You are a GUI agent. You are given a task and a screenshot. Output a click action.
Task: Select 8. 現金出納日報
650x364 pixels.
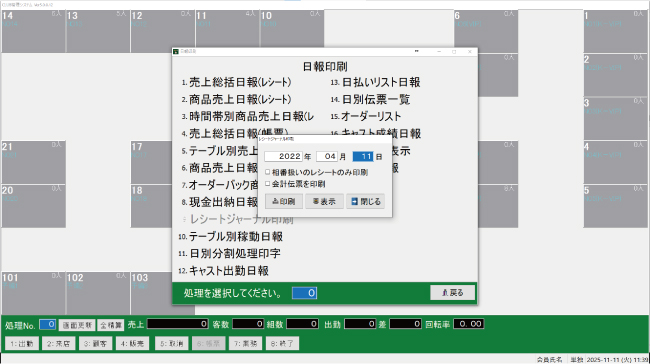[220, 202]
